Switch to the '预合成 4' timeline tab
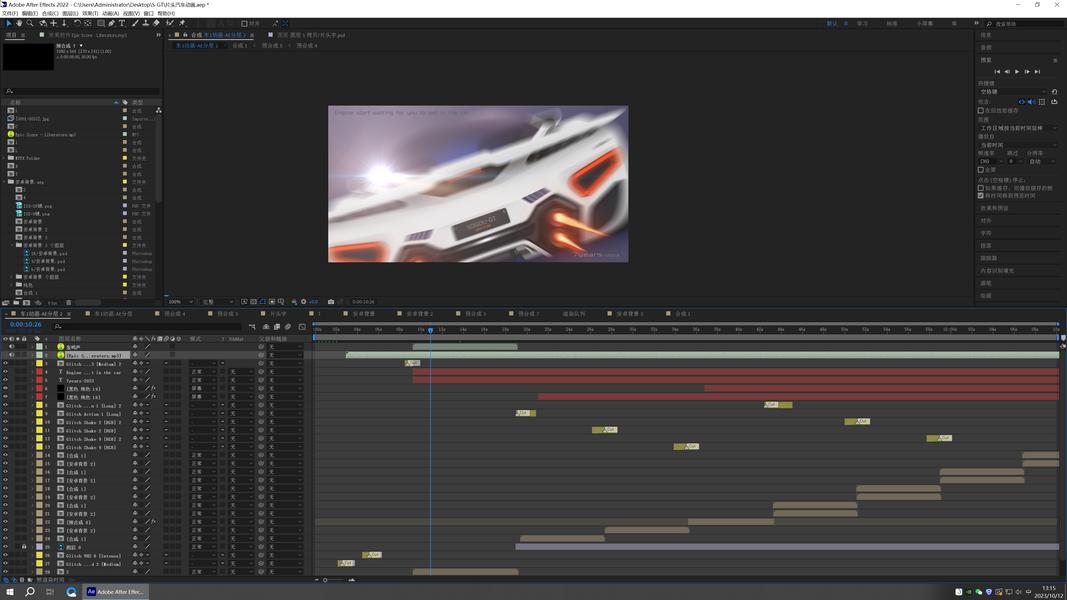 (175, 314)
